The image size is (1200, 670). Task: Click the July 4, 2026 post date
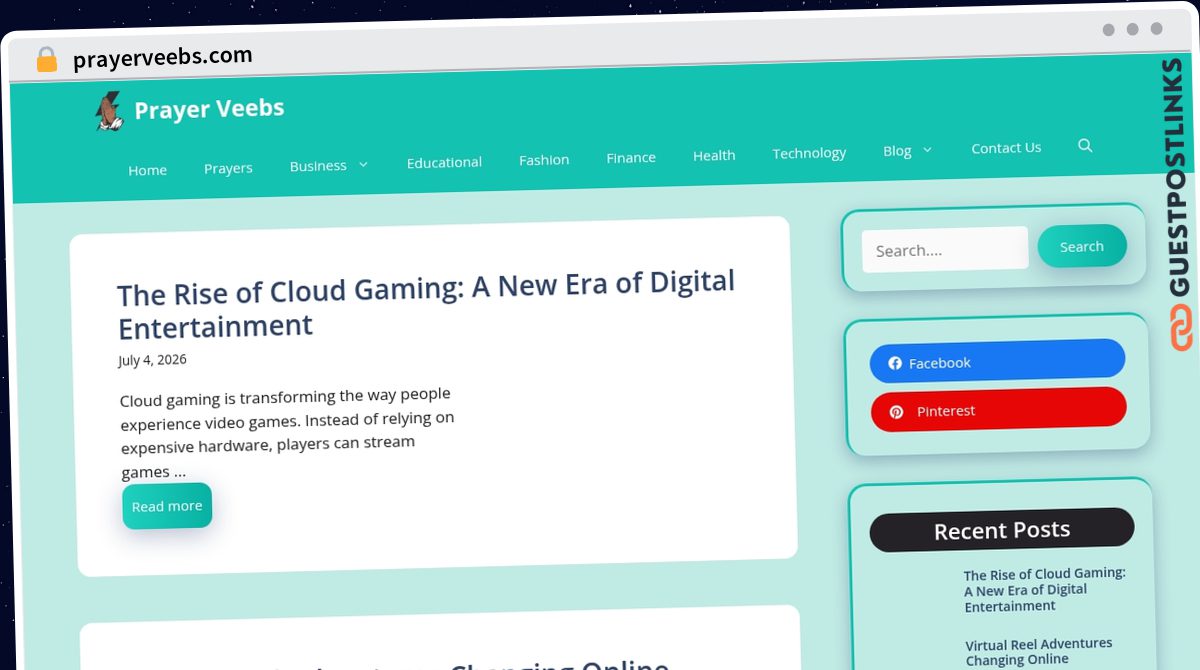(152, 360)
